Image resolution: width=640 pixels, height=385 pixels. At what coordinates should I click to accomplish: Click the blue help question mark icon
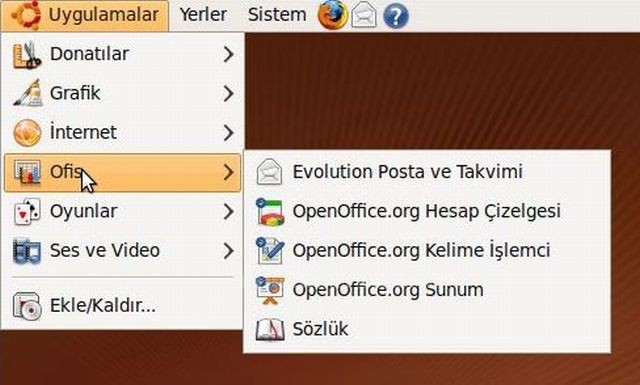click(x=396, y=16)
